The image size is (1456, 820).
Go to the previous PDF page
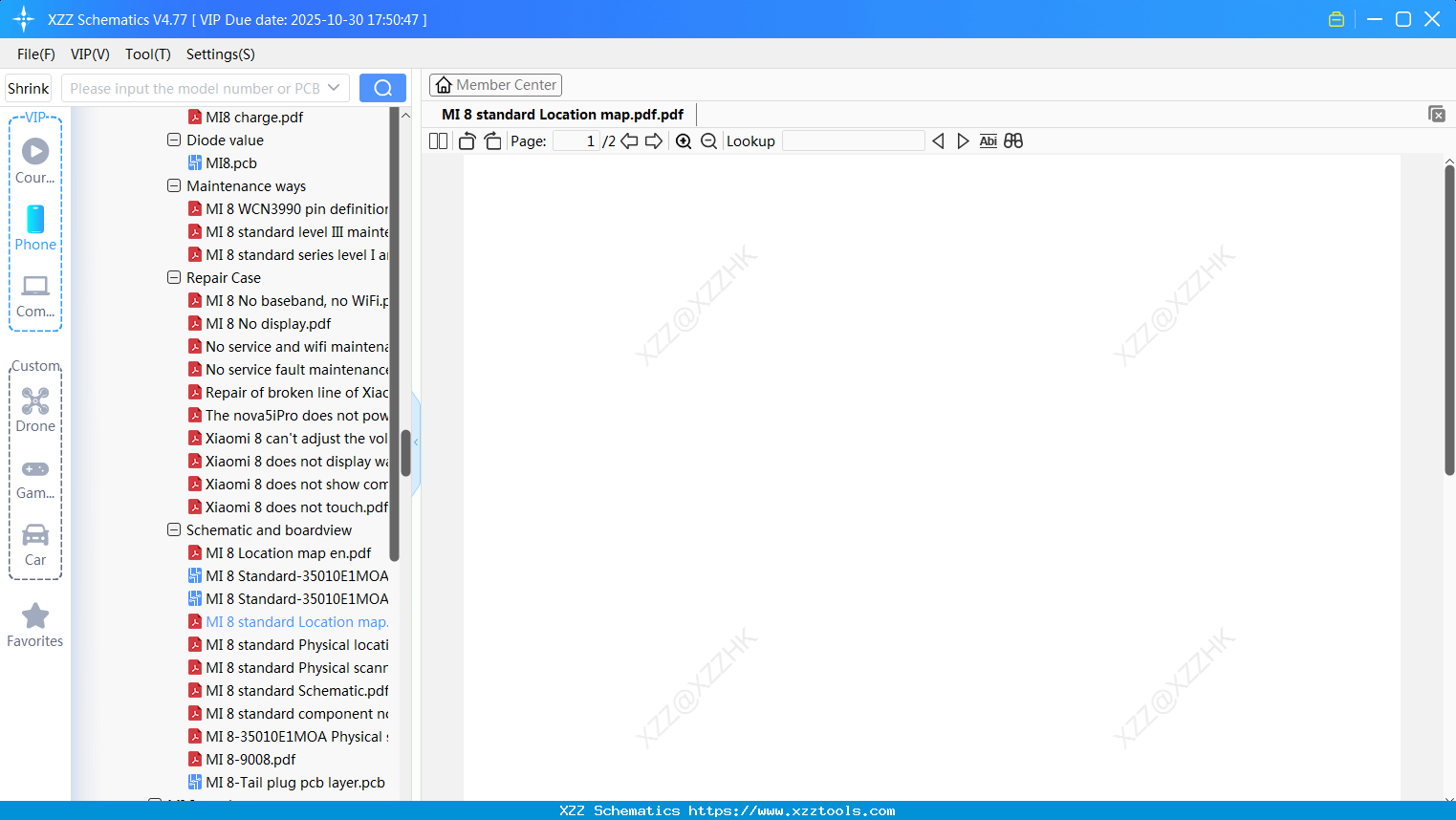(x=629, y=140)
